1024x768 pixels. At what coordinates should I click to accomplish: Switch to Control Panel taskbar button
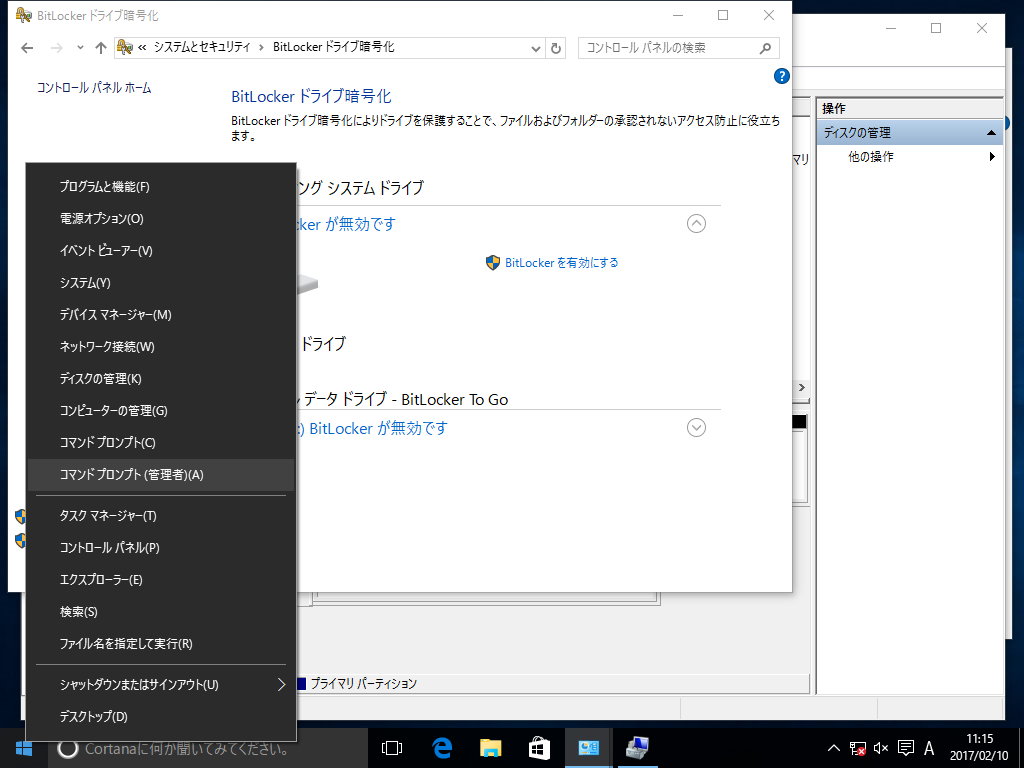click(588, 748)
